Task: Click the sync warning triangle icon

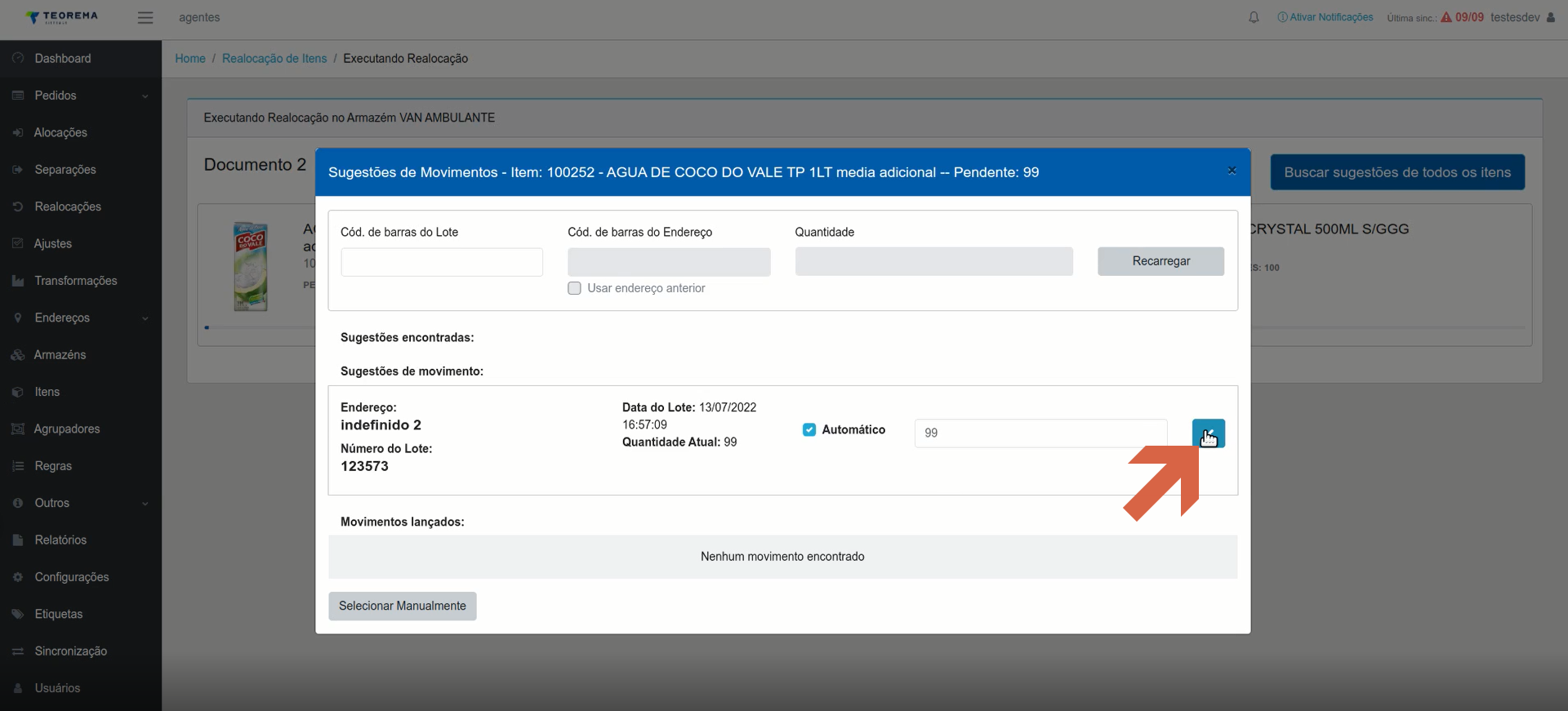Action: coord(1446,17)
